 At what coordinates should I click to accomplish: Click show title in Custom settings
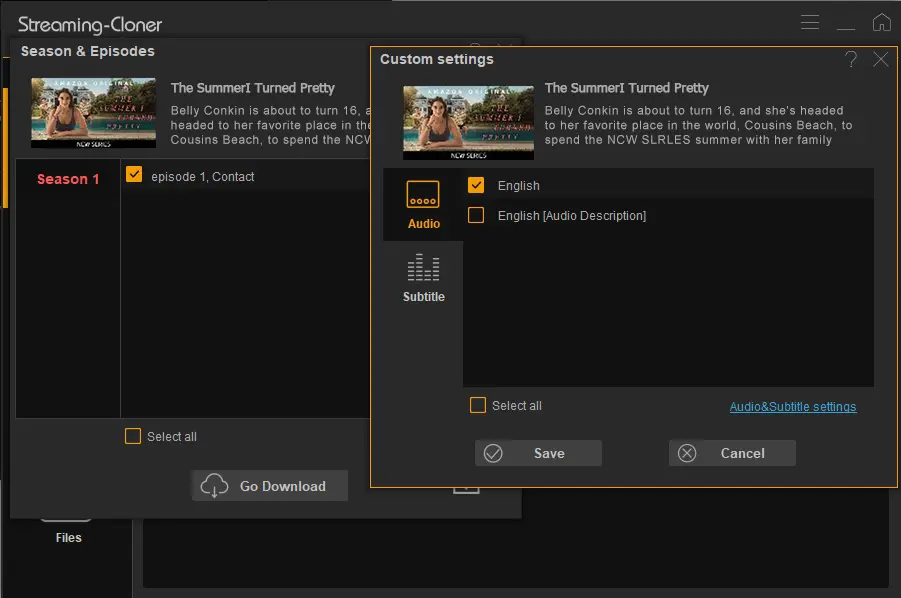click(626, 88)
